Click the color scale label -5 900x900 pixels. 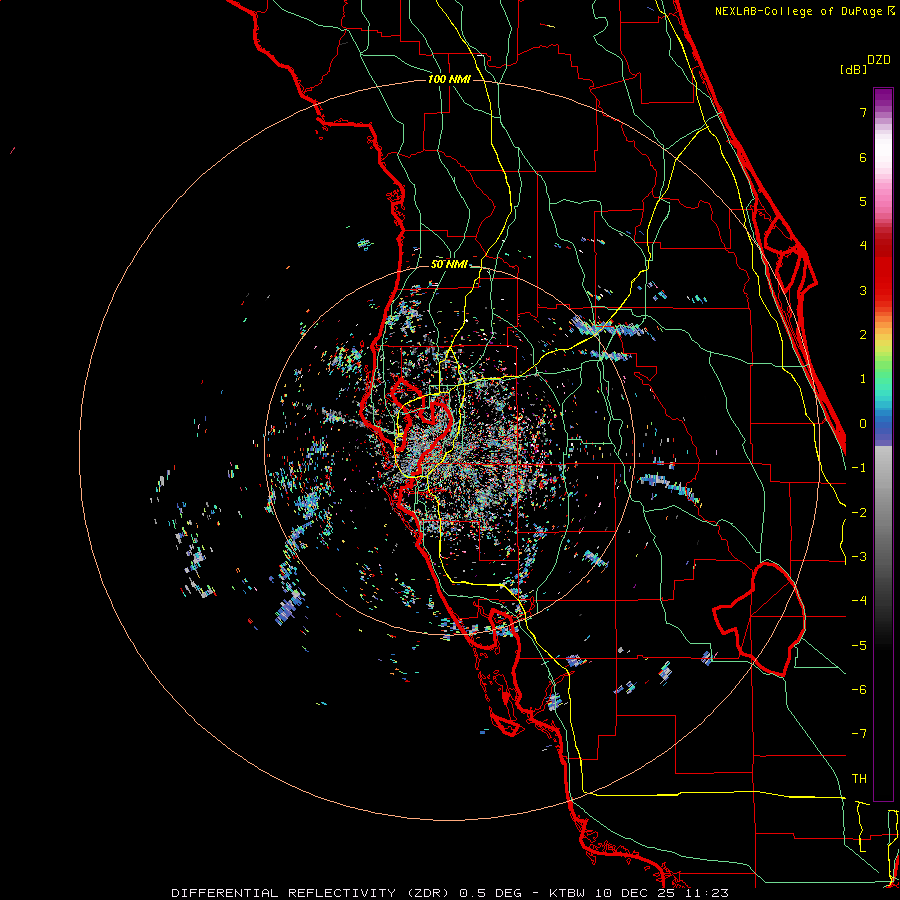[859, 646]
